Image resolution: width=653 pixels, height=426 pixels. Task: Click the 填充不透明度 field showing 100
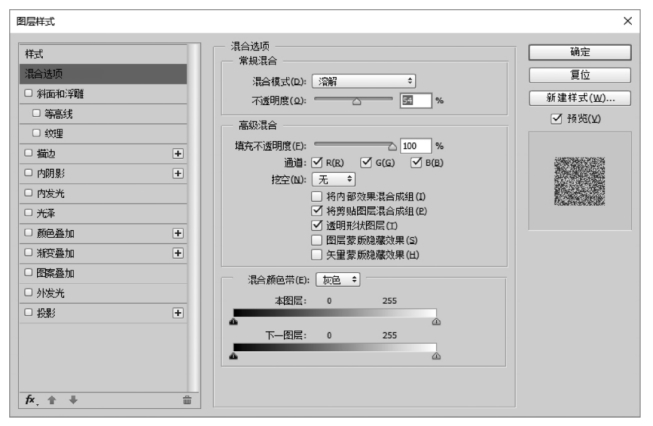(x=416, y=146)
